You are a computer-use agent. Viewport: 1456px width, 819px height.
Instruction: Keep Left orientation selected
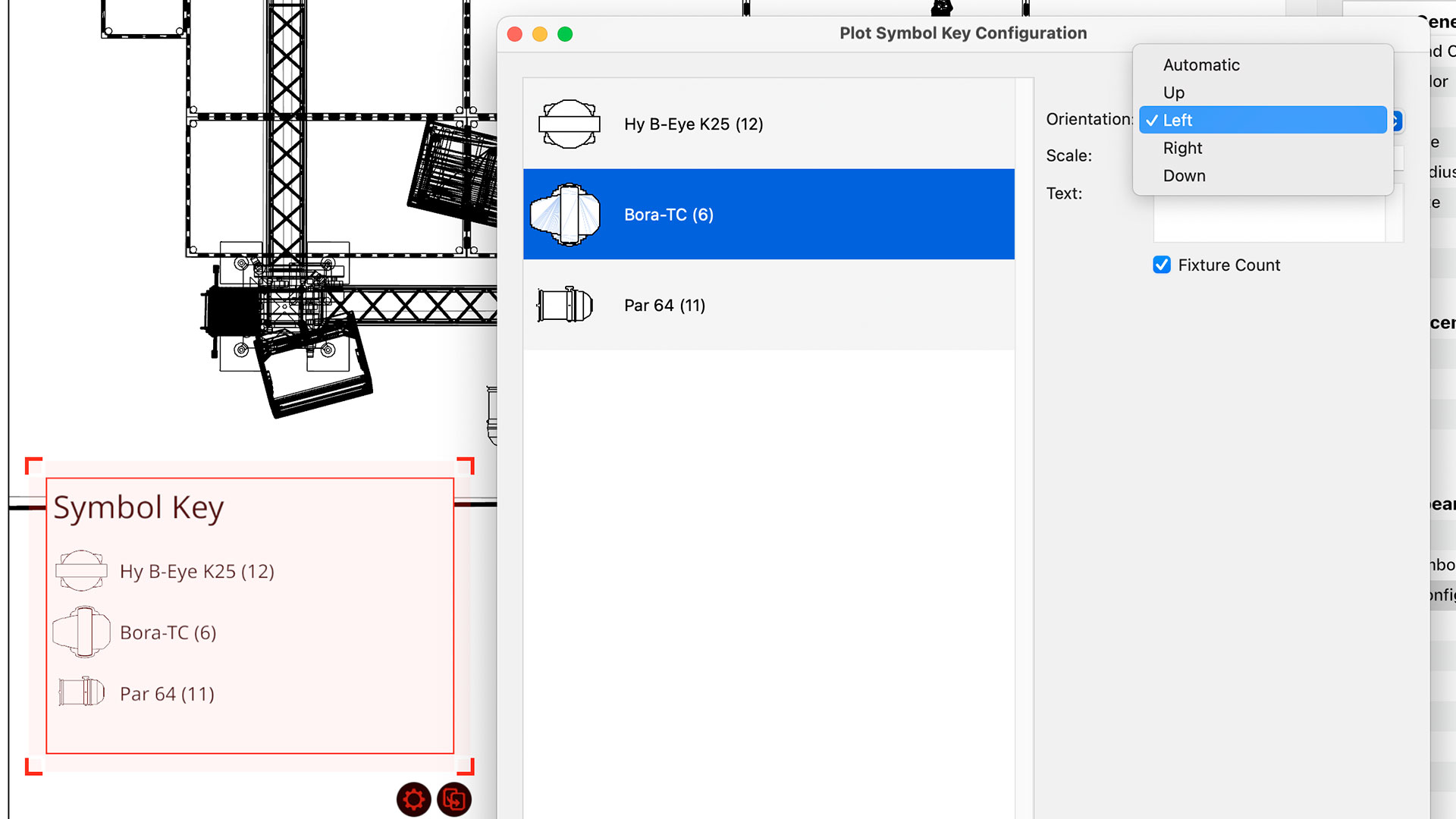click(1178, 121)
